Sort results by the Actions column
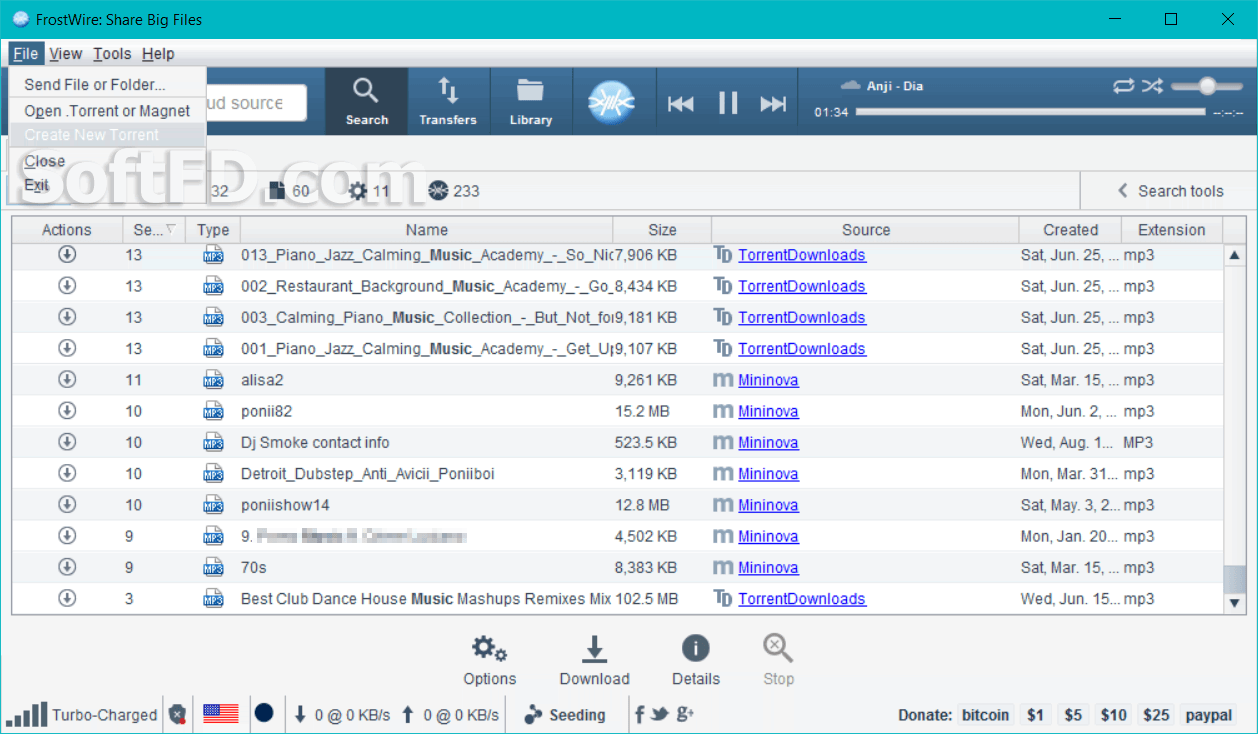The height and width of the screenshot is (734, 1258). [x=67, y=230]
